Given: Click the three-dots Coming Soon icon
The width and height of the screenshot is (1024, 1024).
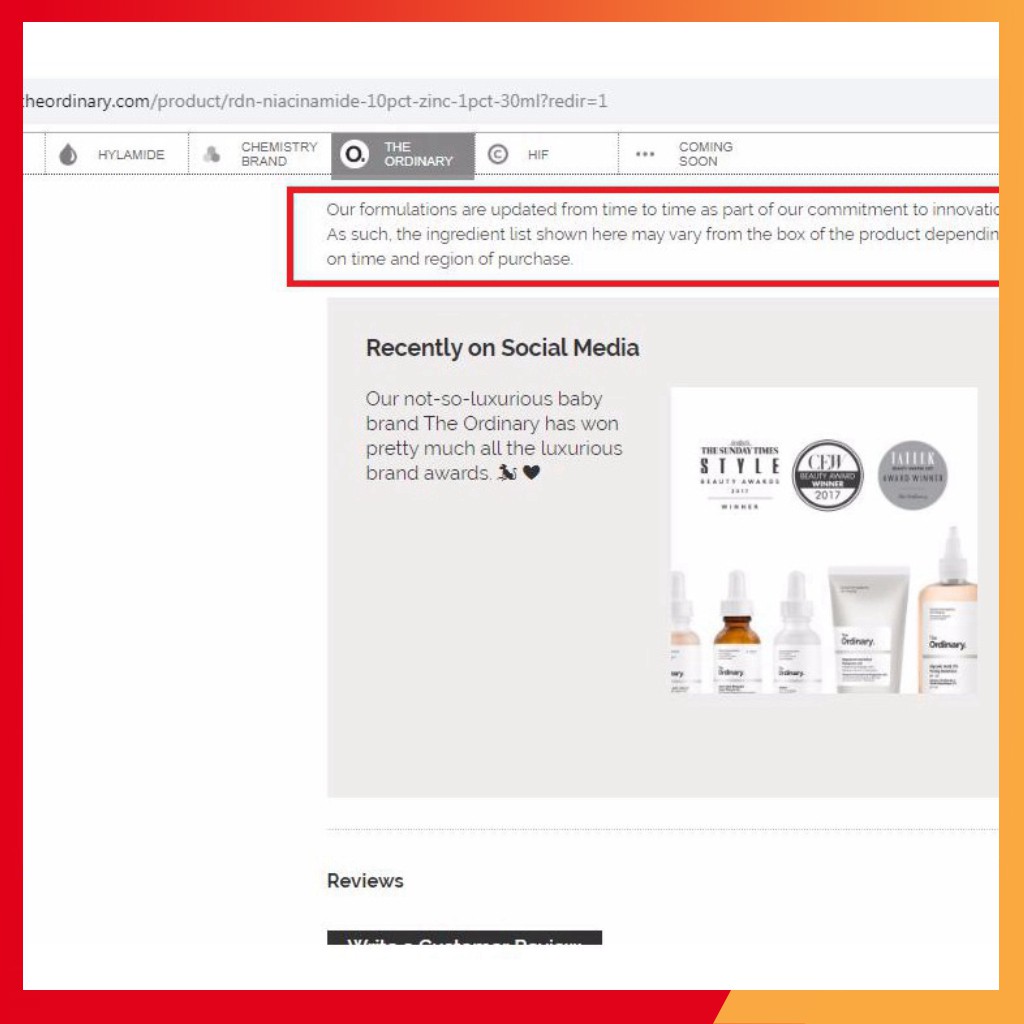Looking at the screenshot, I should click(645, 155).
